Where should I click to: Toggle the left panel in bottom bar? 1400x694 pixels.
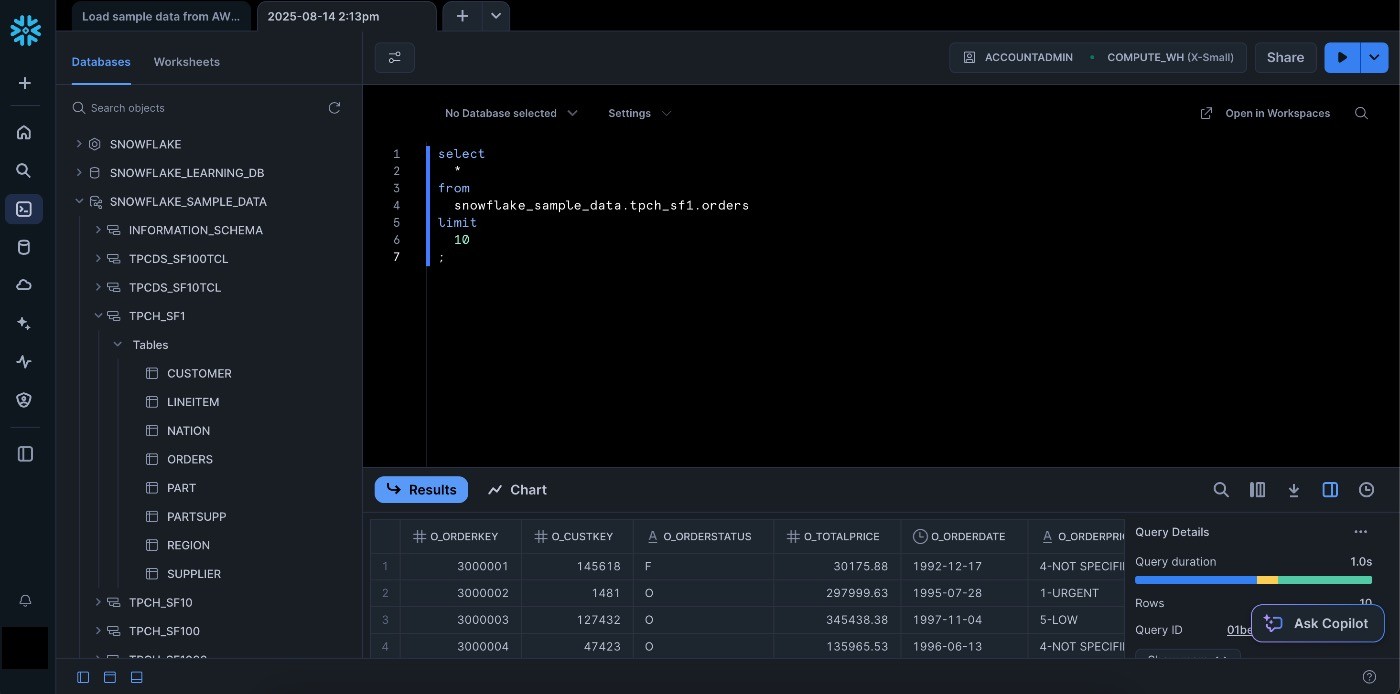point(83,677)
